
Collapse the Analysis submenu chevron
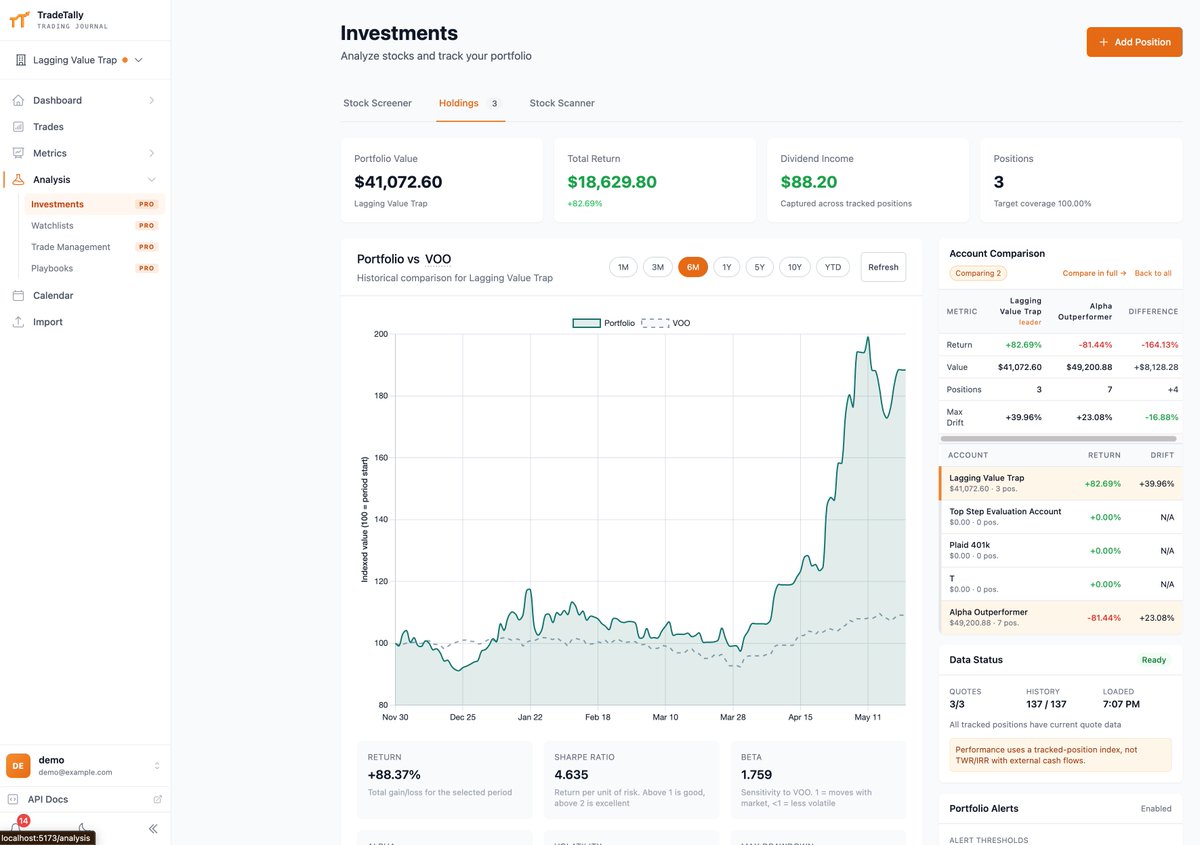point(152,180)
